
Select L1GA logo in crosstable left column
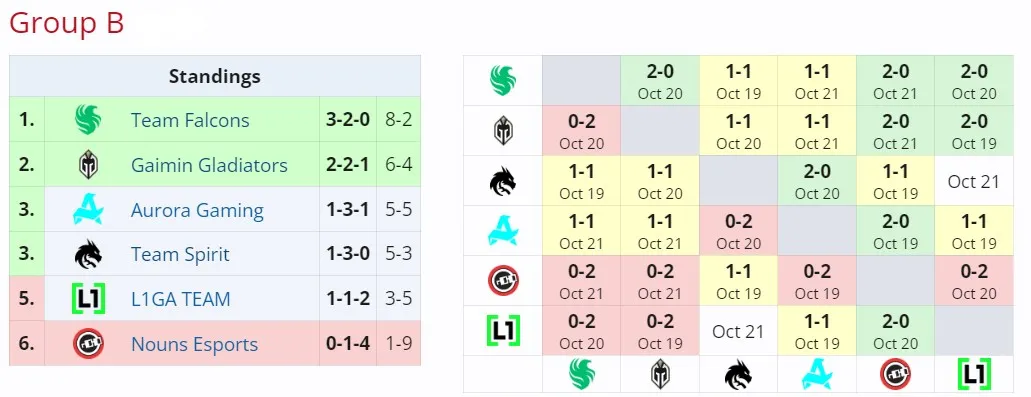click(x=502, y=331)
